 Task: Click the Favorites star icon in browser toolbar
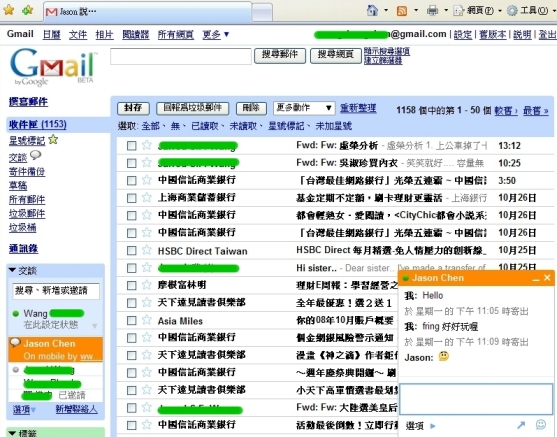[9, 10]
